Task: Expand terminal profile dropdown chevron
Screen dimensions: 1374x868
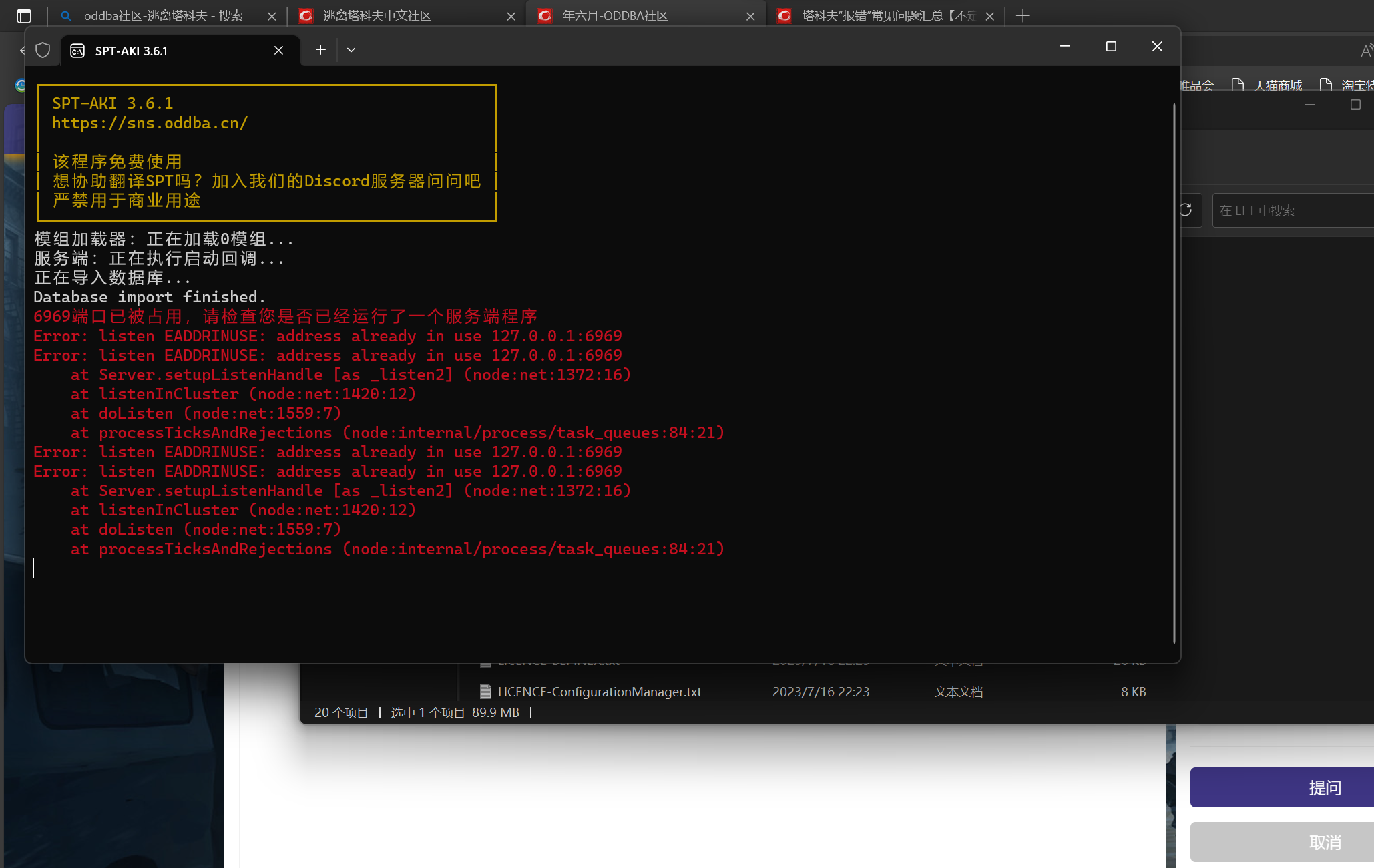Action: (351, 50)
